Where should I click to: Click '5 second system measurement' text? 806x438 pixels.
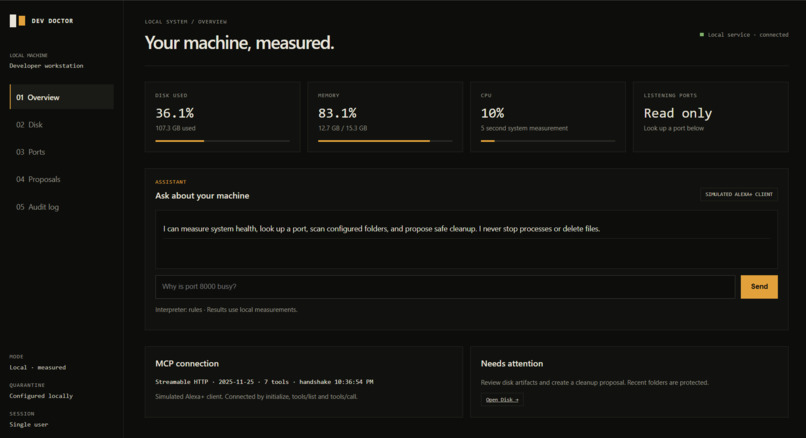[x=524, y=128]
